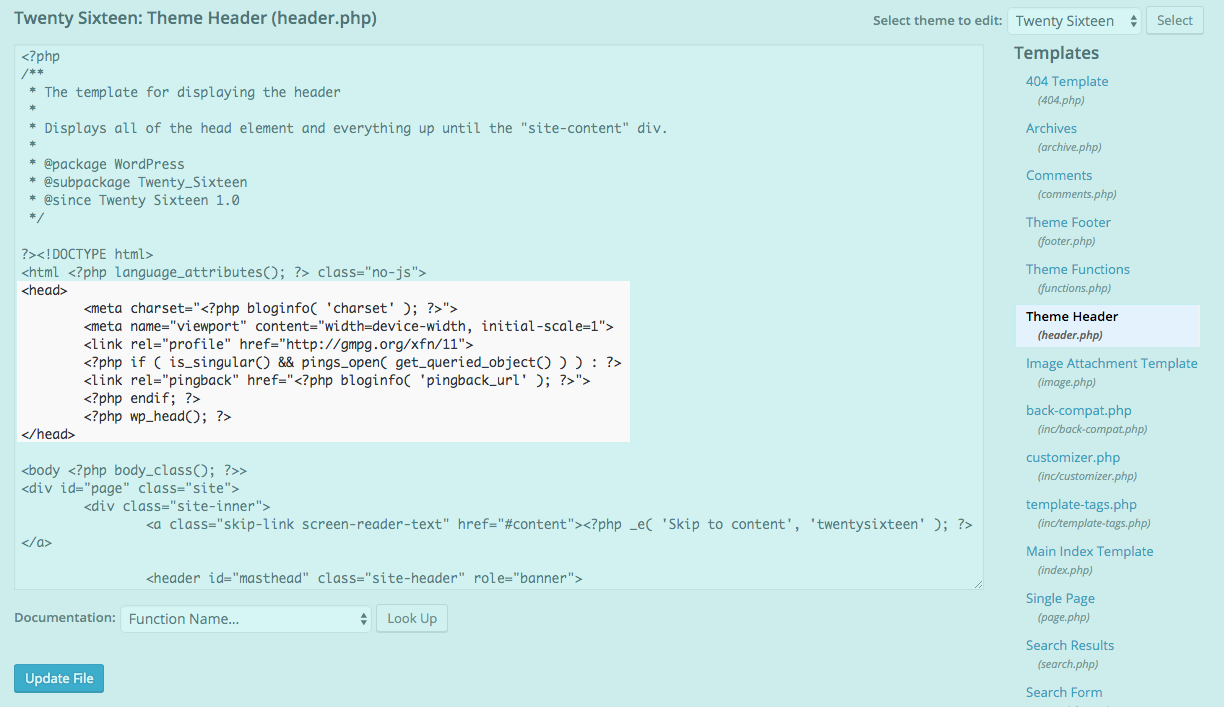Click the Select button
The height and width of the screenshot is (707, 1224).
pyautogui.click(x=1174, y=21)
